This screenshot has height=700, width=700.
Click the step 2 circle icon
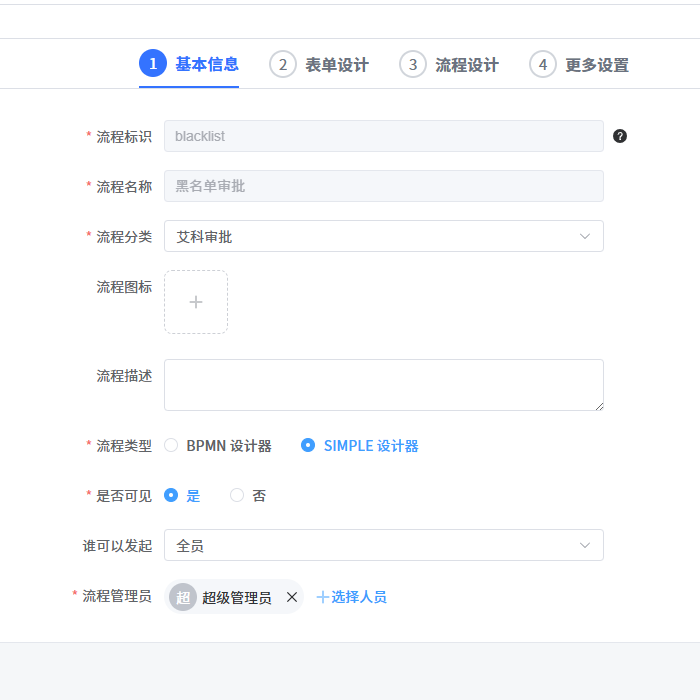283,64
